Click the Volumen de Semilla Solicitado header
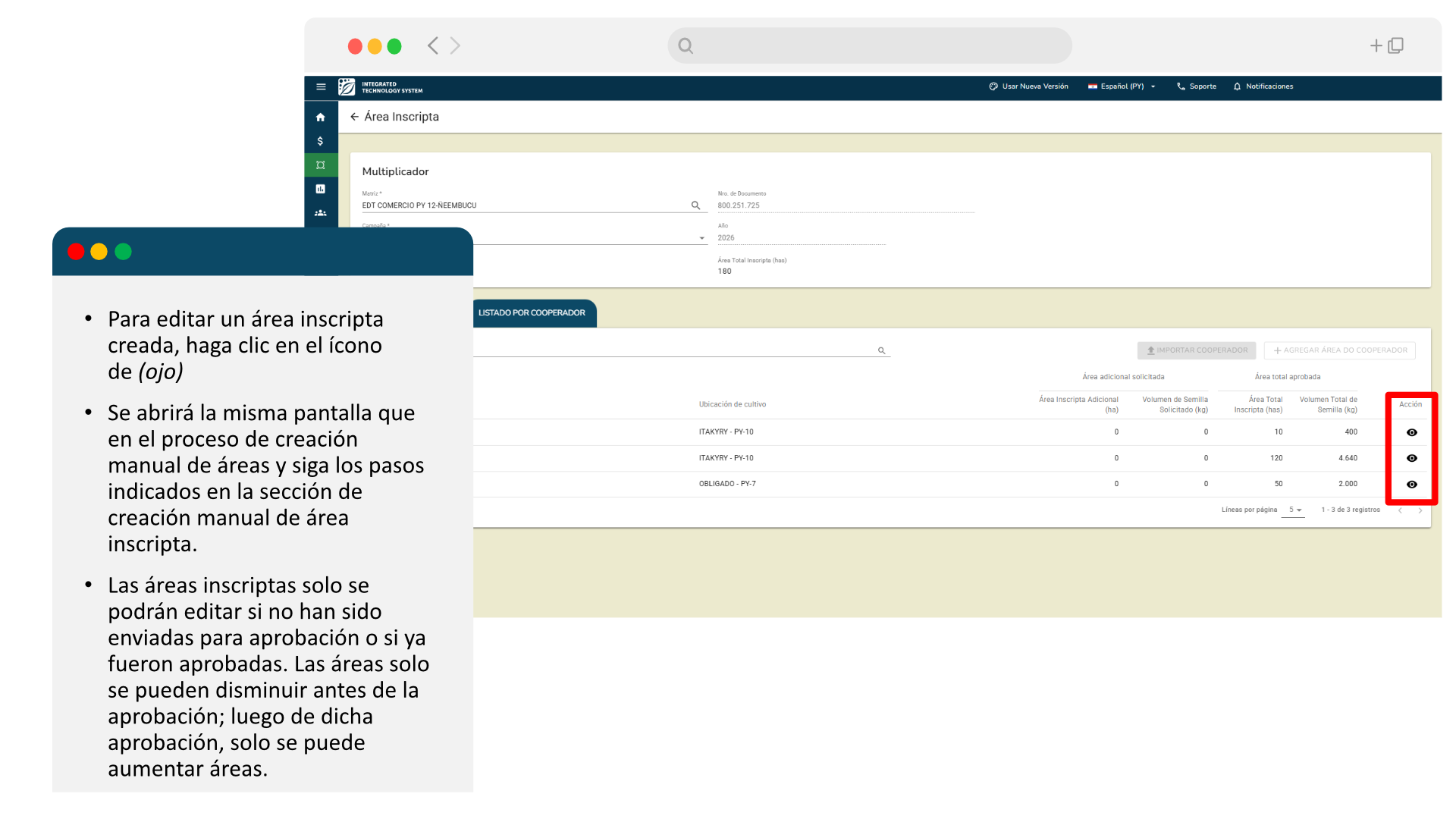 1175,405
